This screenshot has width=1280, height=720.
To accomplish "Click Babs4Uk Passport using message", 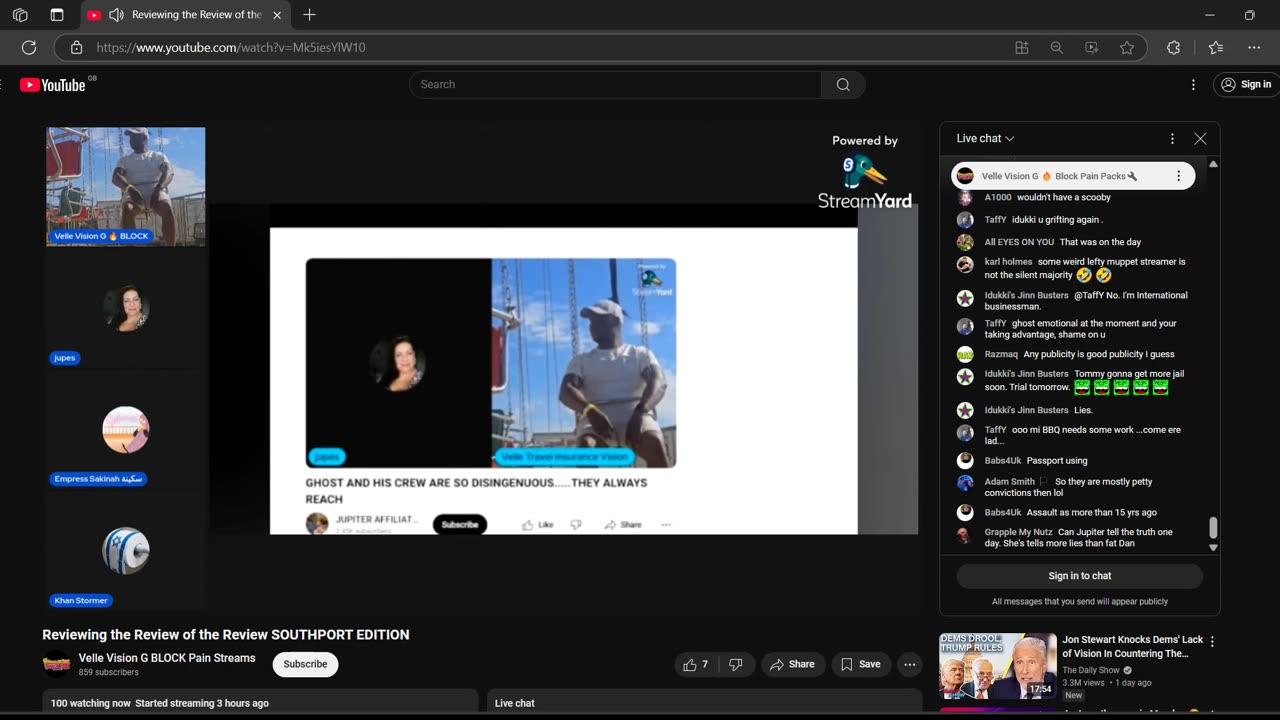I will click(x=1057, y=461).
